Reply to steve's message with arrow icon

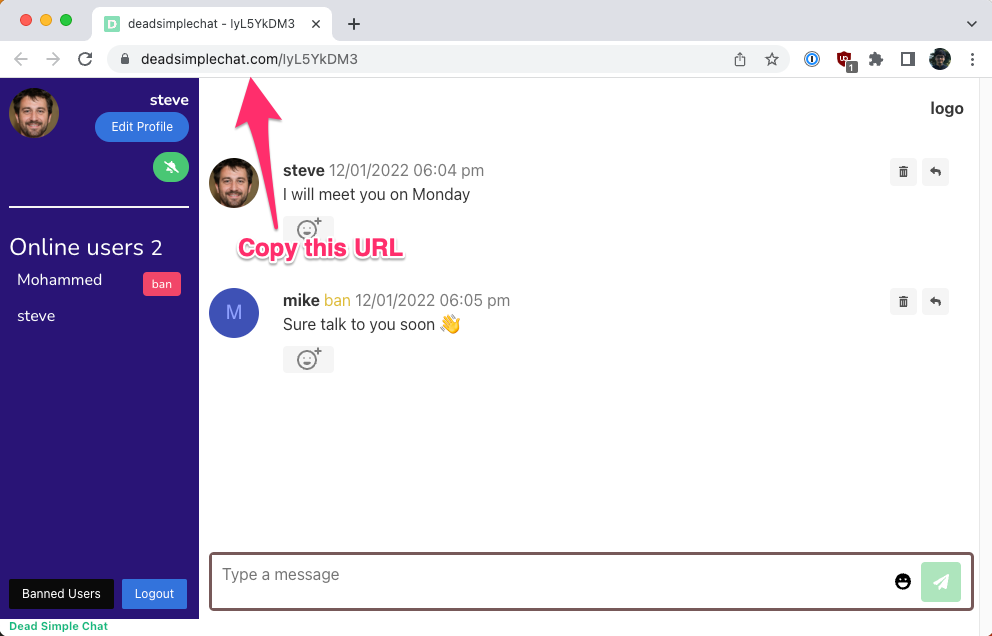pyautogui.click(x=935, y=171)
